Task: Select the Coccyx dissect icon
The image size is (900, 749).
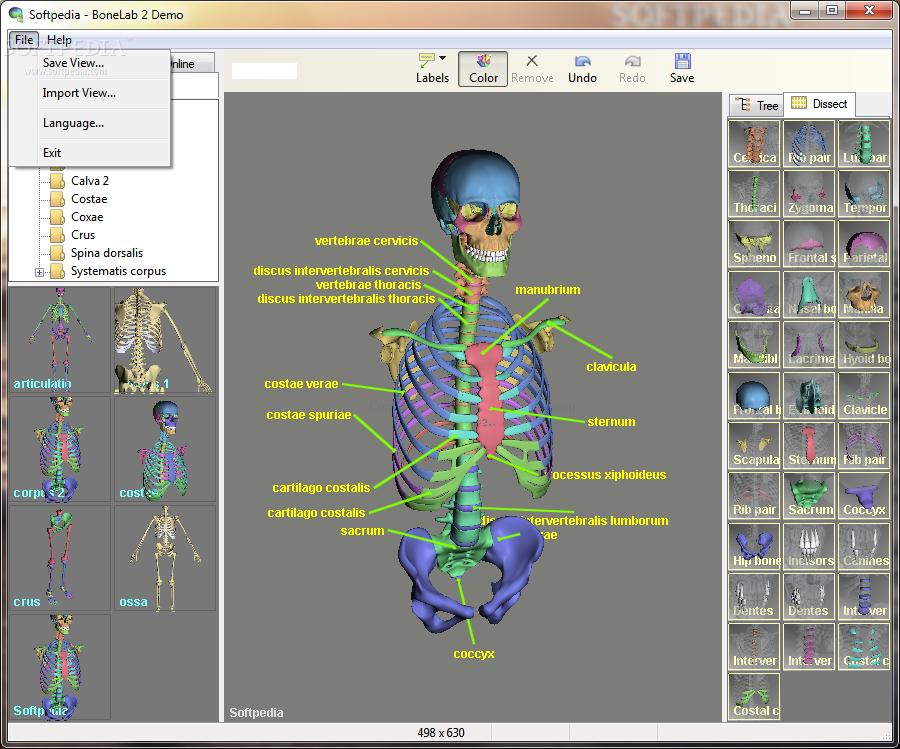Action: tap(864, 495)
